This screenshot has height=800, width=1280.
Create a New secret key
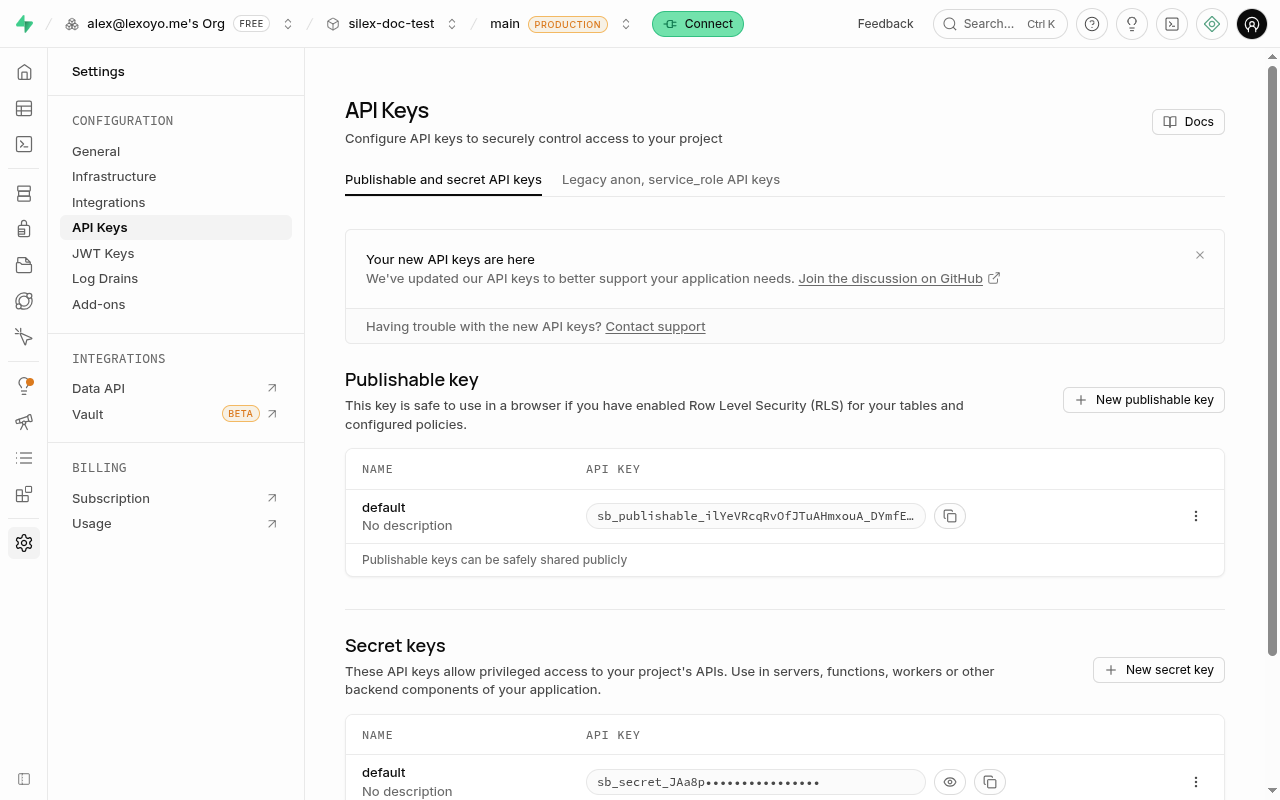1159,670
